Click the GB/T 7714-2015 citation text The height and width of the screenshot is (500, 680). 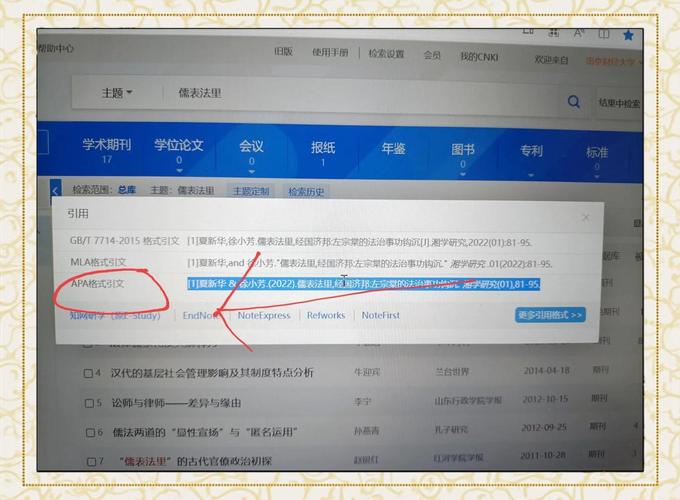tap(360, 242)
